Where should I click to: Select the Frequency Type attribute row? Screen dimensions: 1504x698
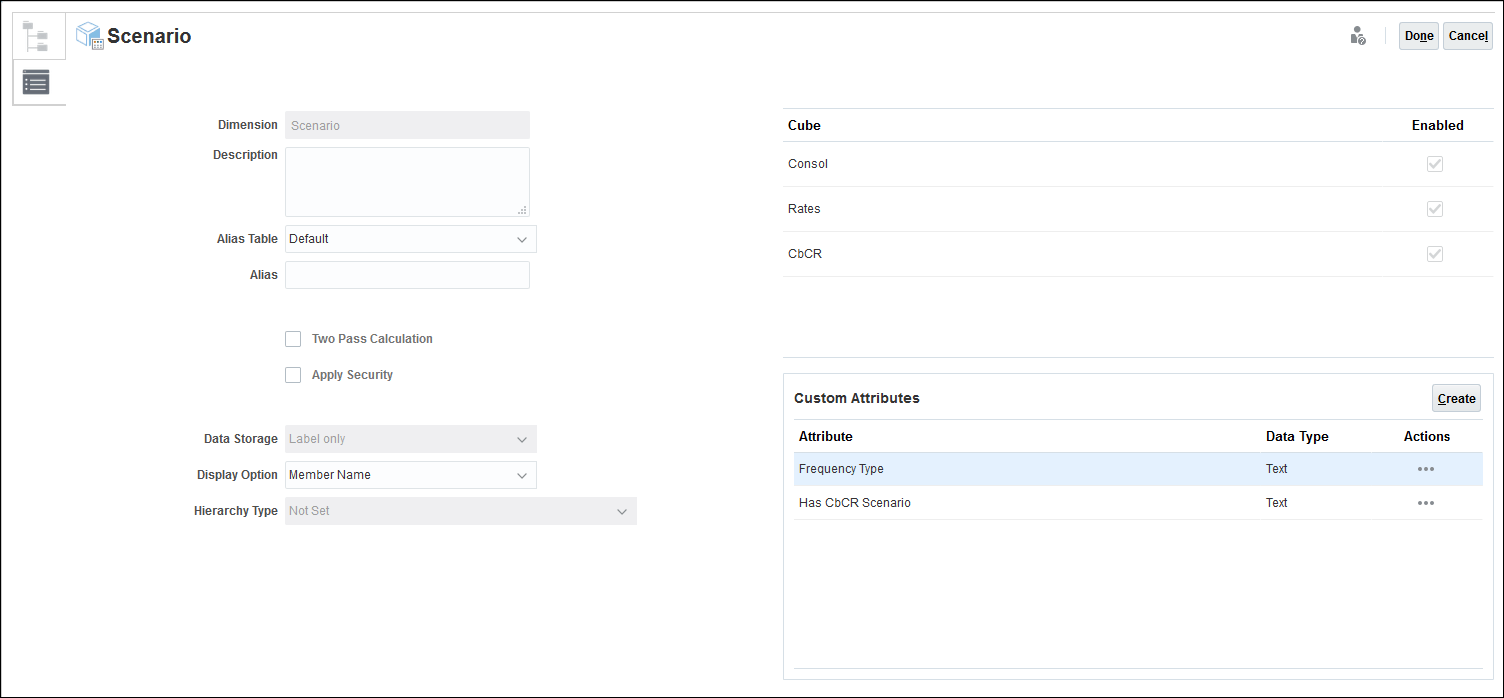point(1138,469)
